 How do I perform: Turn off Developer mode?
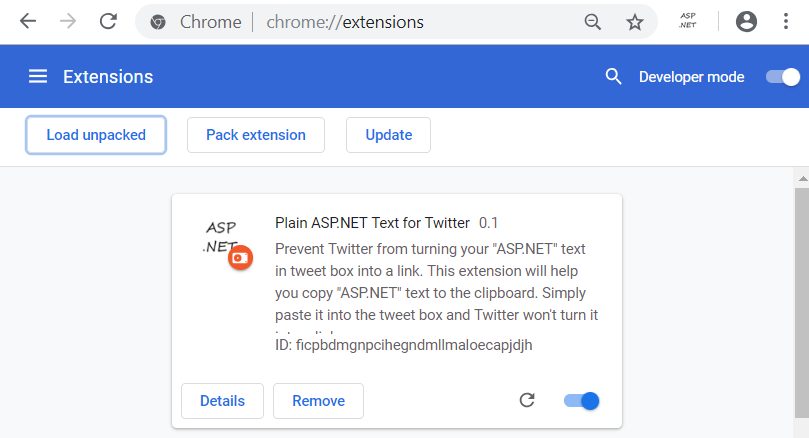(x=783, y=77)
